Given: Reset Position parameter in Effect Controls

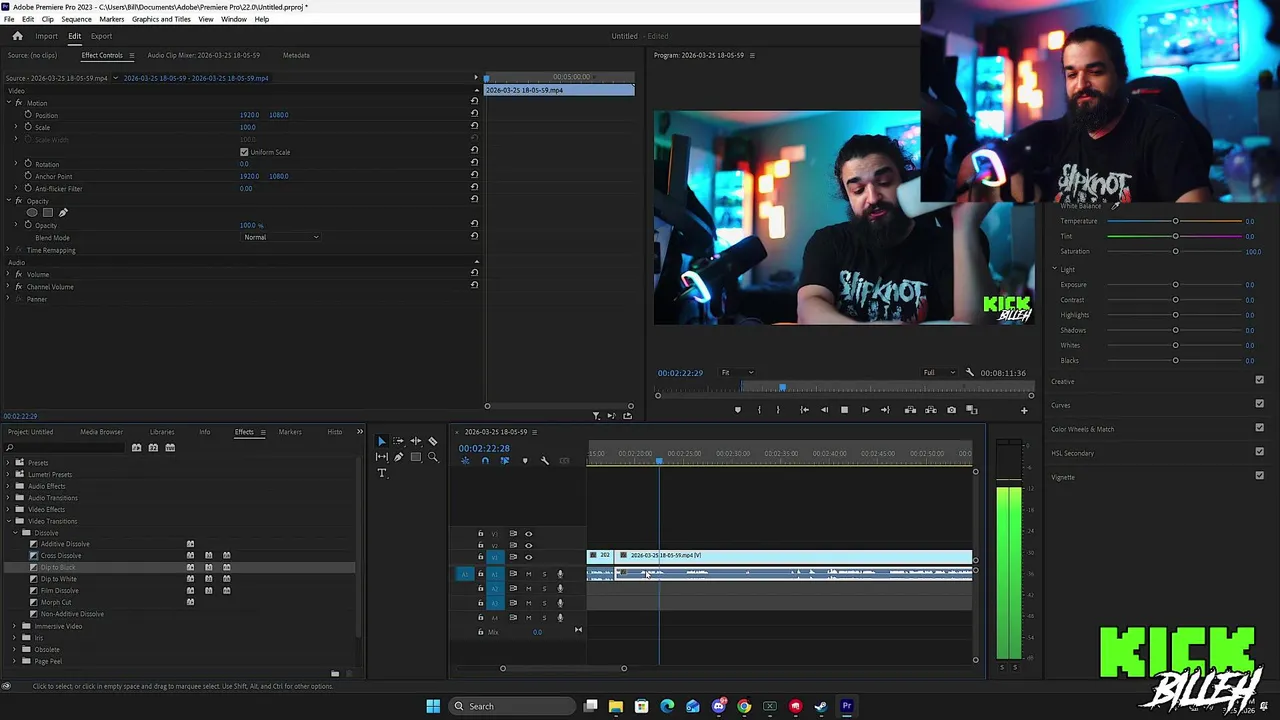Looking at the screenshot, I should point(474,115).
